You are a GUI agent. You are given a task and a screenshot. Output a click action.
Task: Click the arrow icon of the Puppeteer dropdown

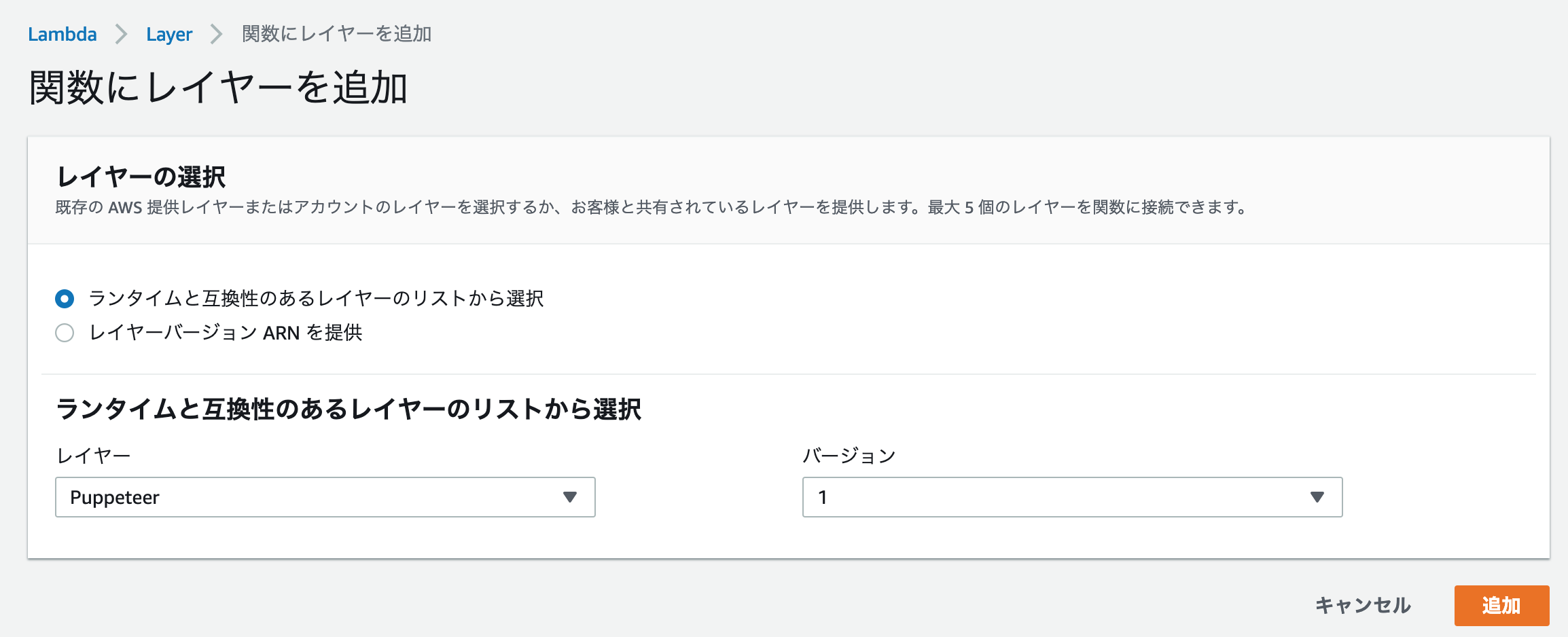click(570, 497)
